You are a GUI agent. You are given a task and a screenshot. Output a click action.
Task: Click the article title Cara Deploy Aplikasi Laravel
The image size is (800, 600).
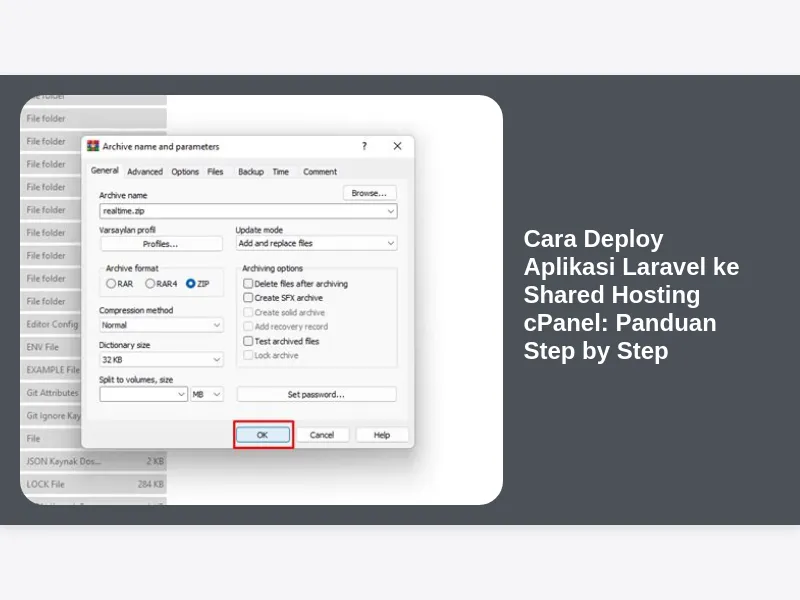pos(631,294)
